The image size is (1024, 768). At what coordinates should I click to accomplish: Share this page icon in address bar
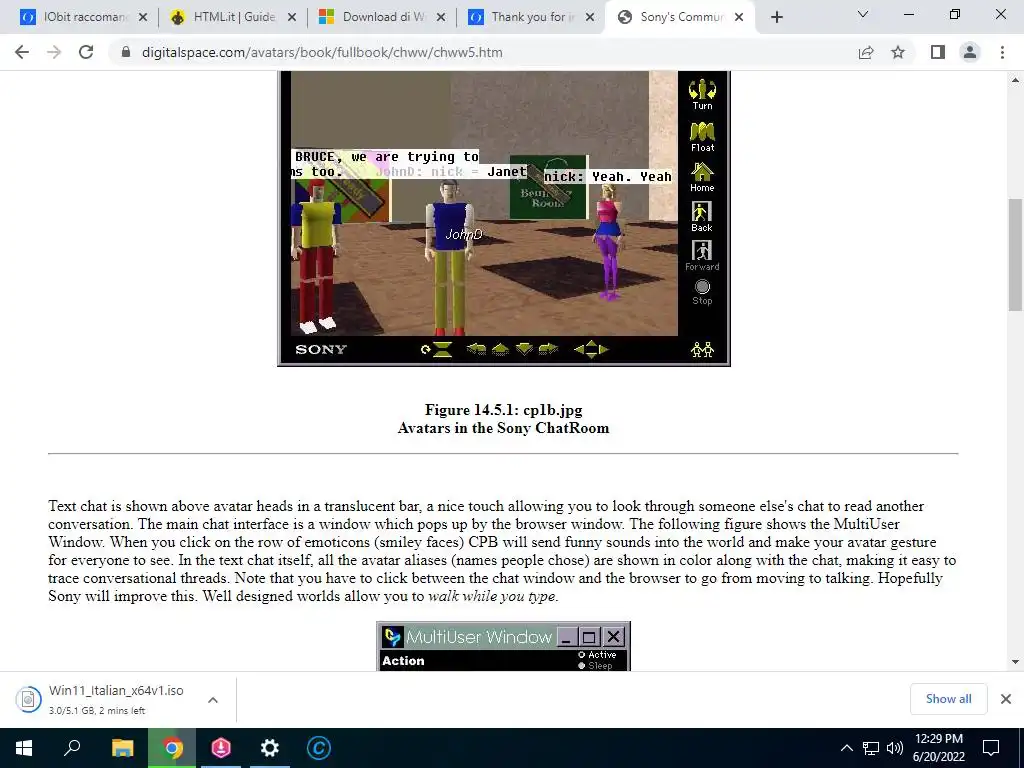[x=866, y=52]
